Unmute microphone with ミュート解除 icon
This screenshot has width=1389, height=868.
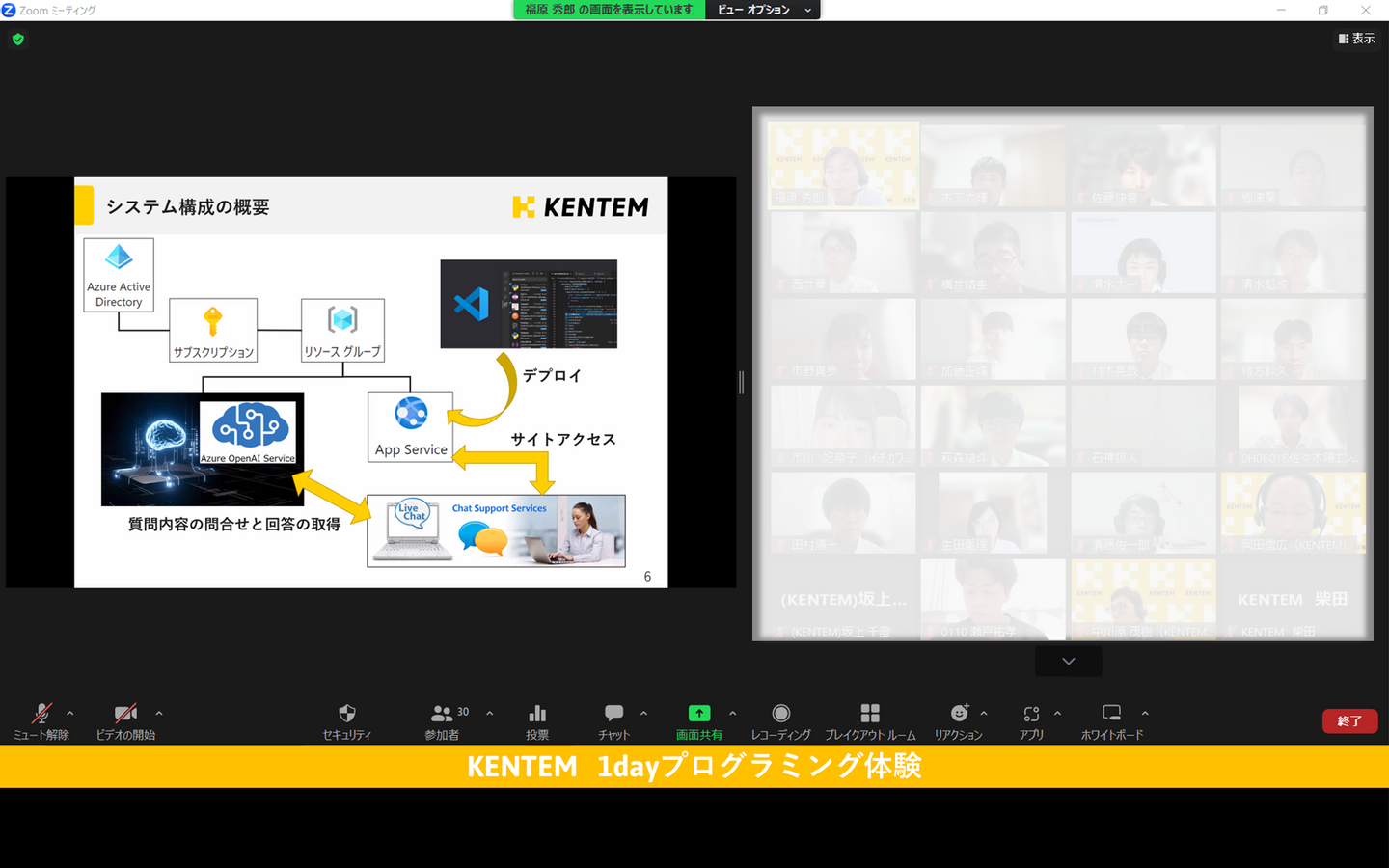pos(41,714)
